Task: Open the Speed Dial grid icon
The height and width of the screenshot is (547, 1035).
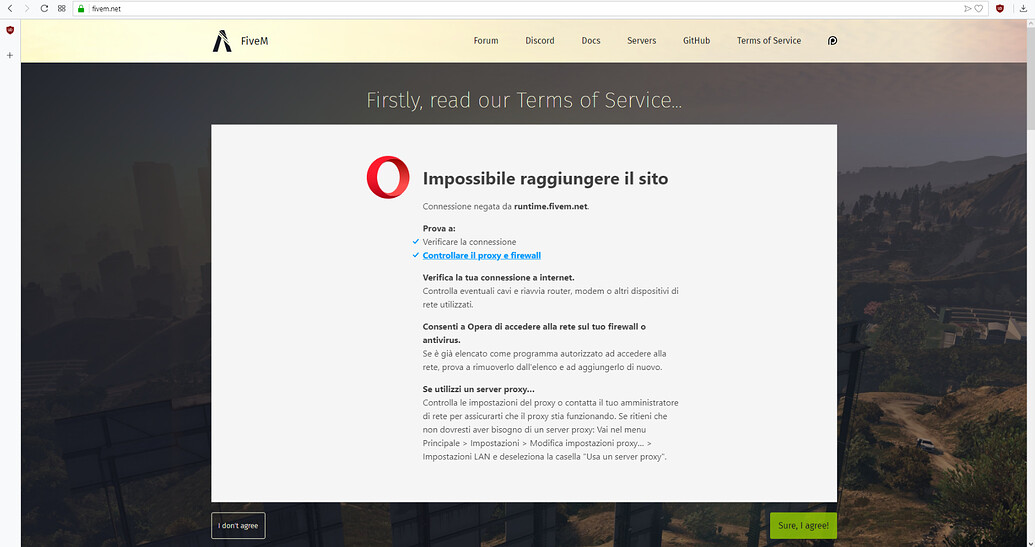Action: pyautogui.click(x=61, y=9)
